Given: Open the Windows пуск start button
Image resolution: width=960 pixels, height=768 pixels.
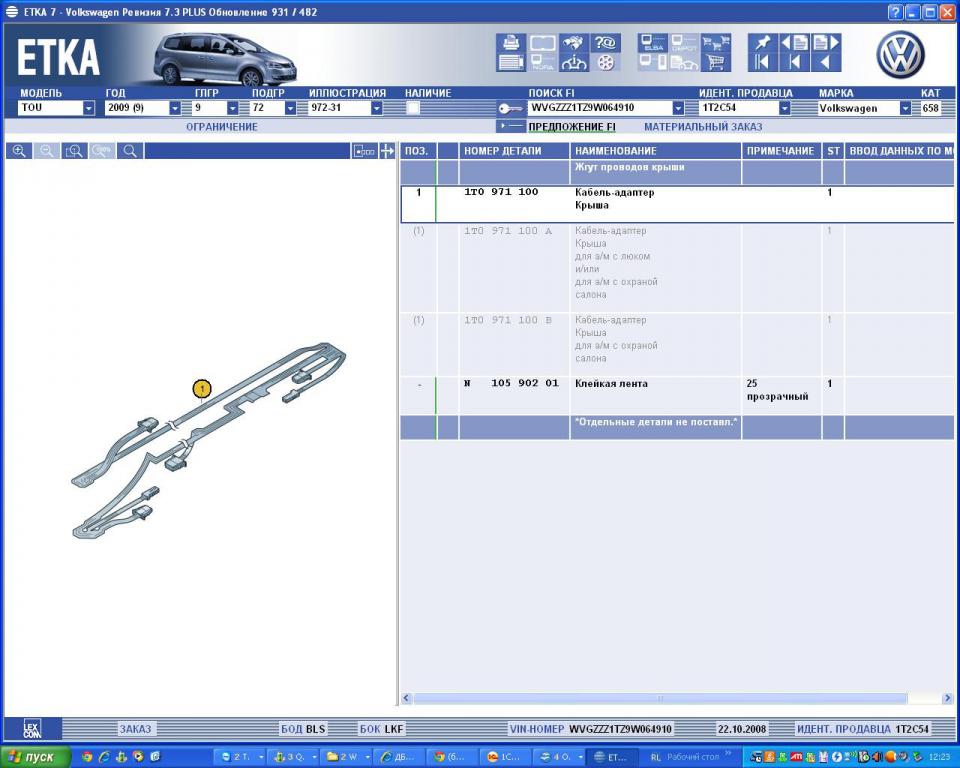Looking at the screenshot, I should [36, 757].
